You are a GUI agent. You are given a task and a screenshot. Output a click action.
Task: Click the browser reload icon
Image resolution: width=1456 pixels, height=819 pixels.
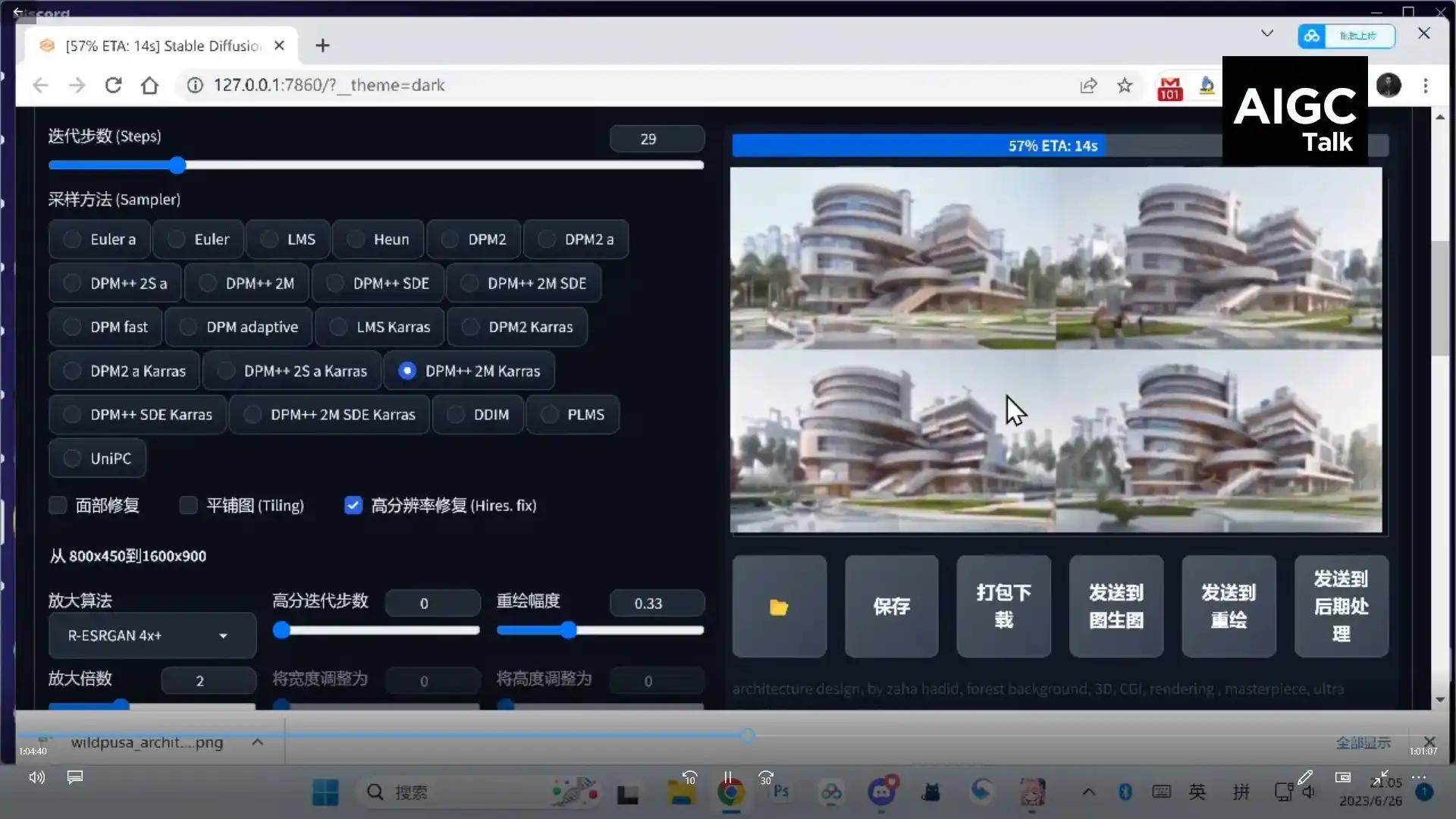(x=114, y=85)
